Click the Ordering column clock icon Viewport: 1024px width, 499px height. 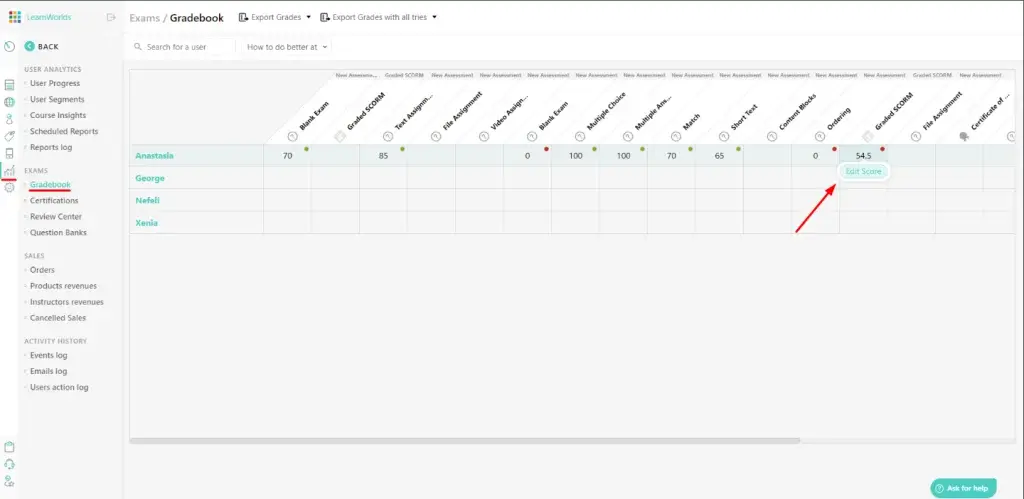click(x=820, y=137)
